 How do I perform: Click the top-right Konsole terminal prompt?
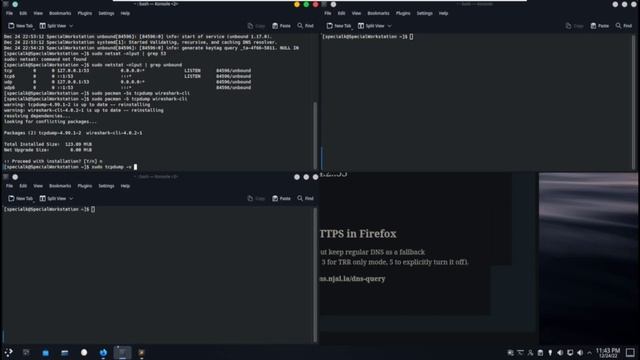click(x=367, y=37)
